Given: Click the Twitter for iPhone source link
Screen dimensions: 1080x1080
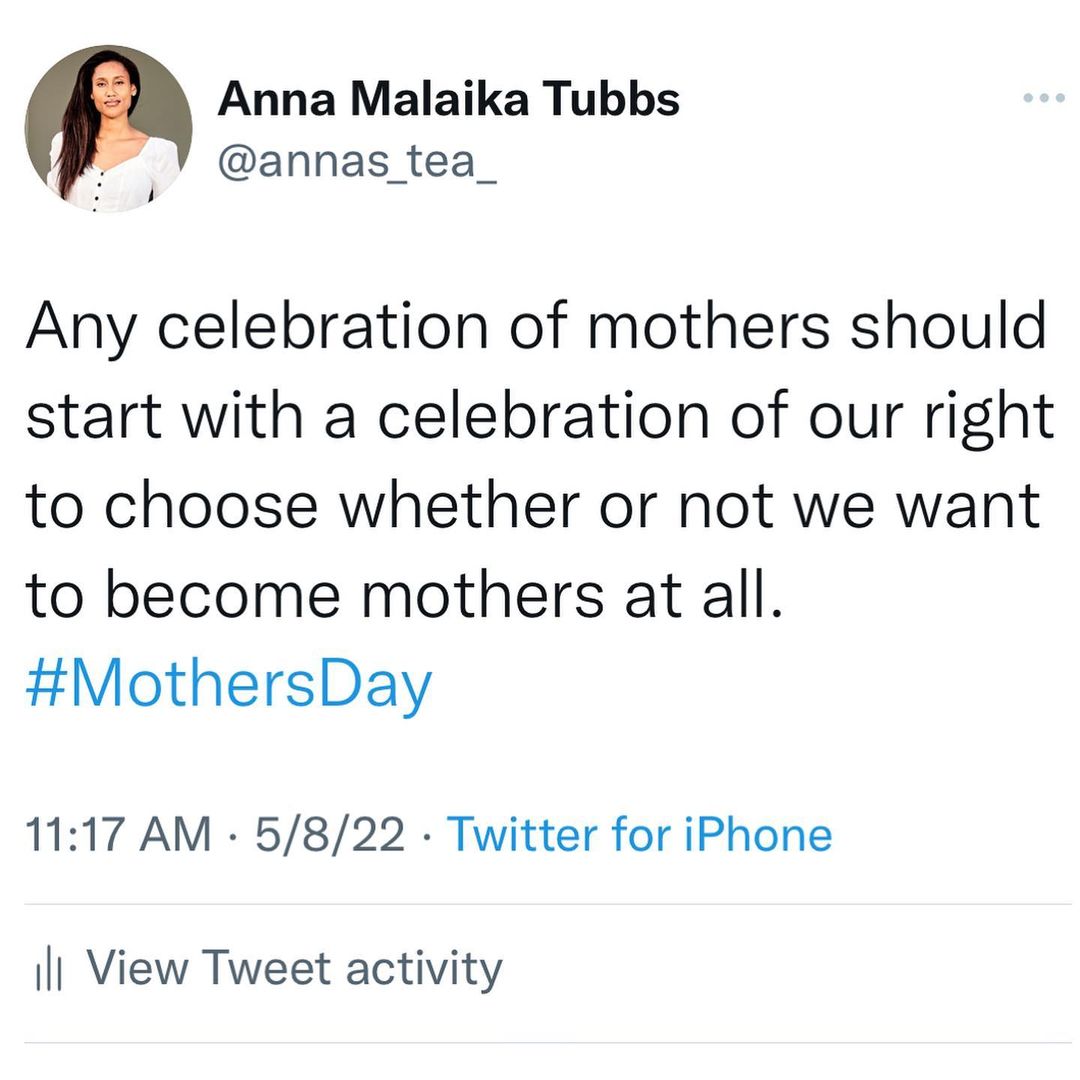Looking at the screenshot, I should point(638,834).
